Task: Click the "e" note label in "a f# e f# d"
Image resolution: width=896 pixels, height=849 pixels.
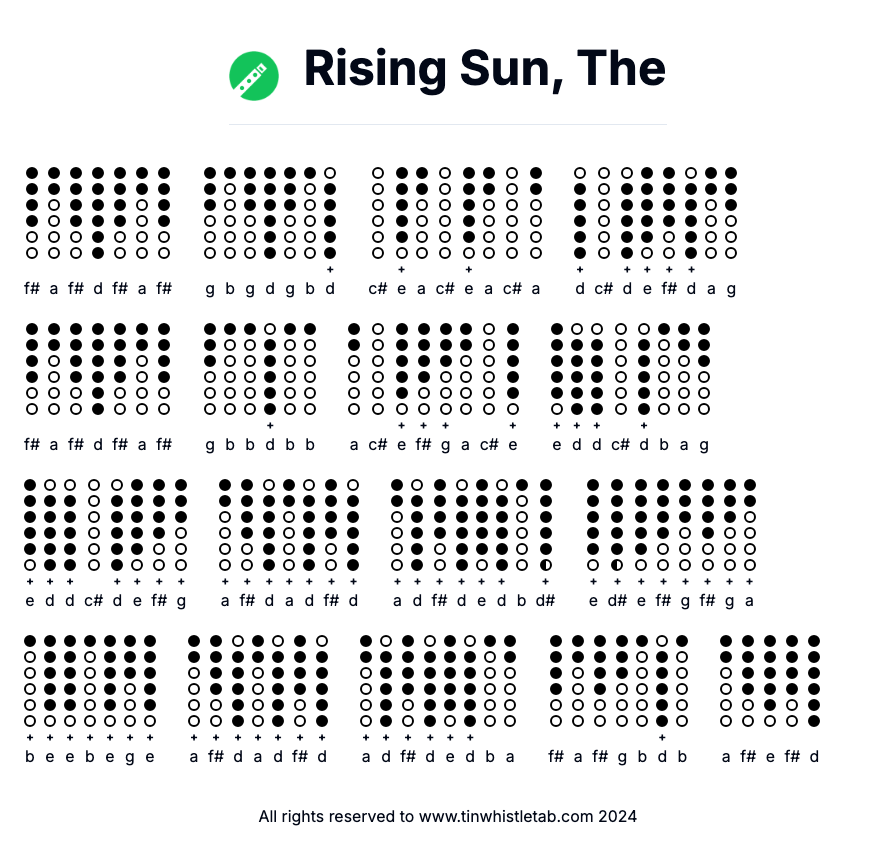Action: pyautogui.click(x=770, y=757)
